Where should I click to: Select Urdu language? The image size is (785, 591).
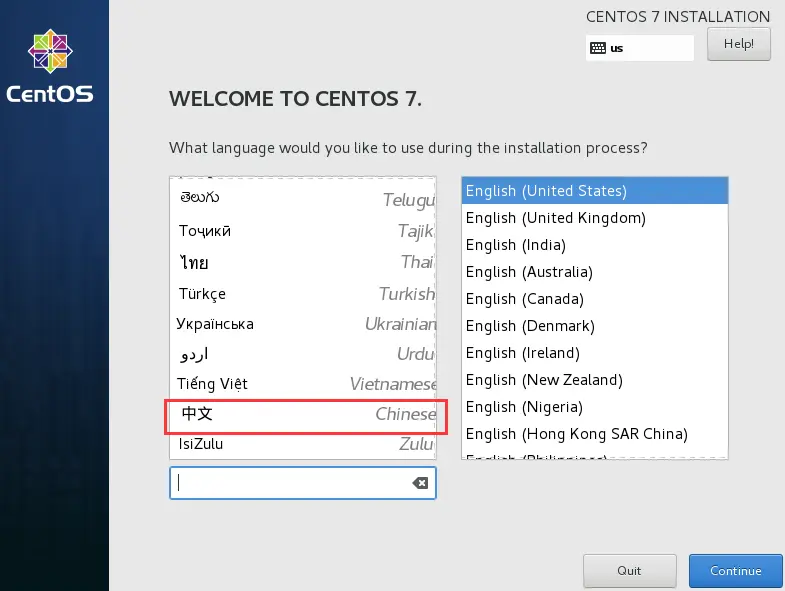[303, 354]
